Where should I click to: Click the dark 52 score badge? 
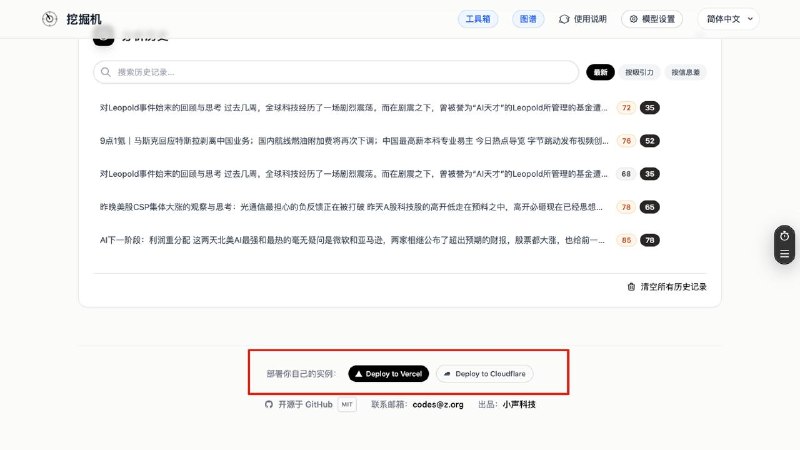click(x=649, y=141)
